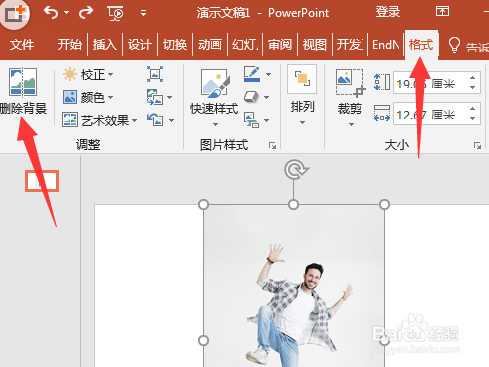Switch to the View (视图) tab
489x367 pixels.
(x=315, y=44)
